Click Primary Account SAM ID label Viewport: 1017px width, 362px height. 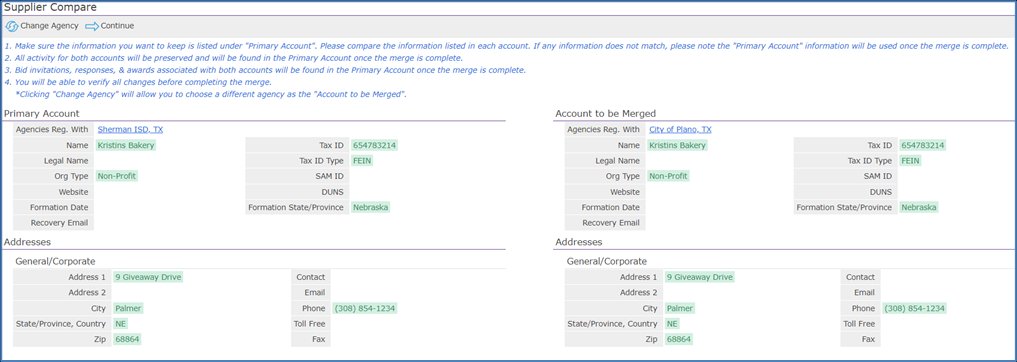coord(329,176)
